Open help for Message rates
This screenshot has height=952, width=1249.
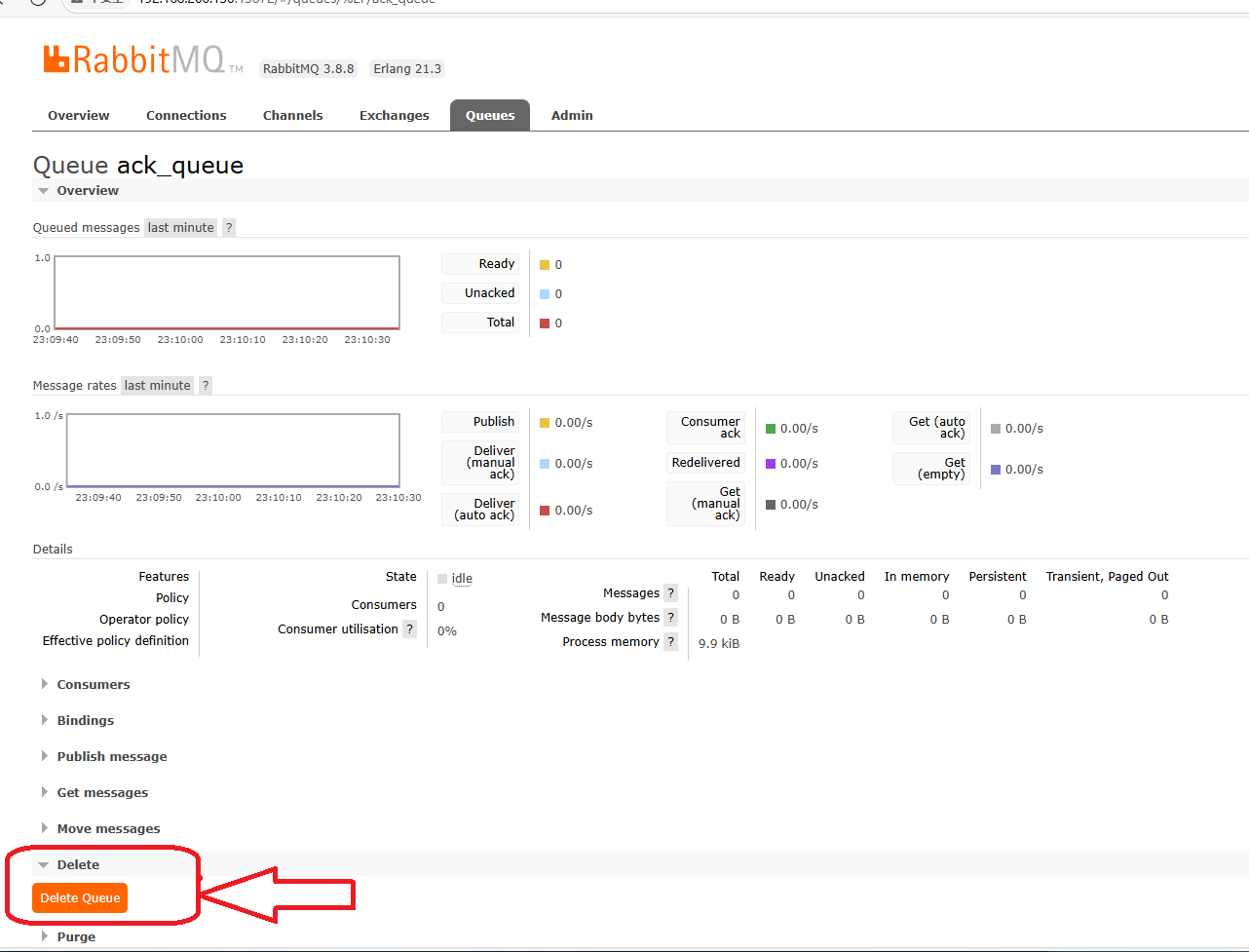point(206,385)
